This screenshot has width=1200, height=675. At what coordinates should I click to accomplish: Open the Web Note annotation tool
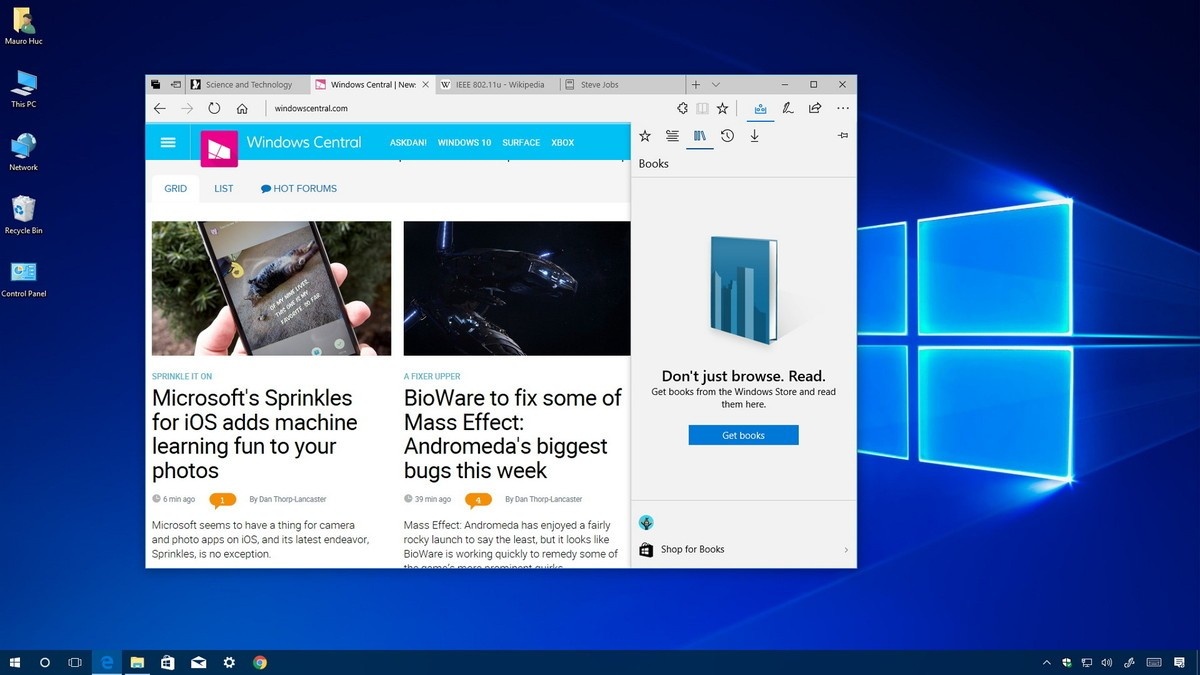[788, 108]
